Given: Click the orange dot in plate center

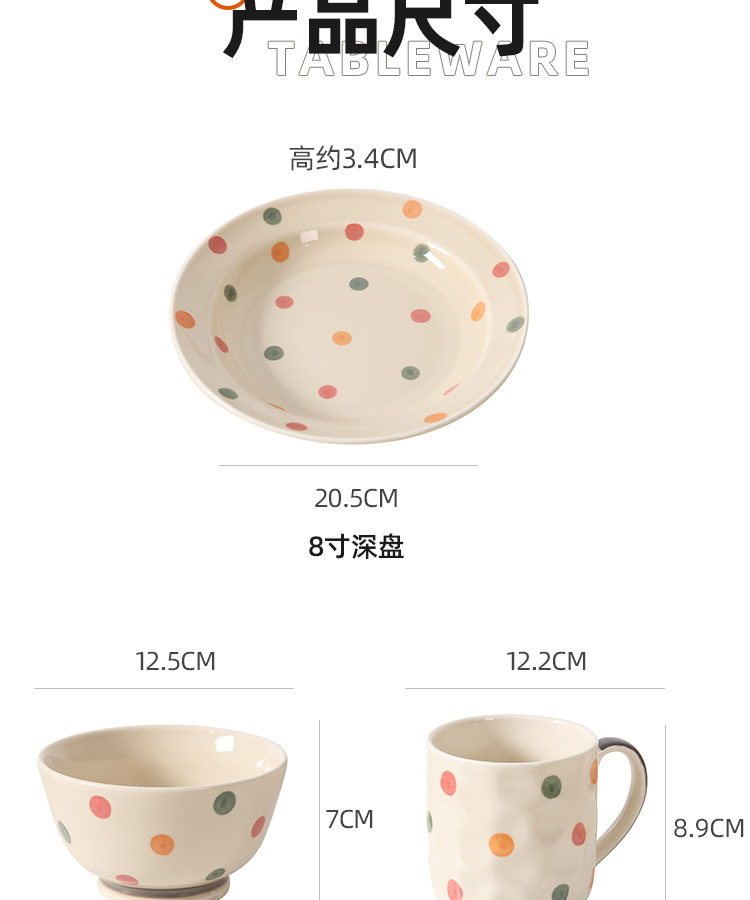Looking at the screenshot, I should click(342, 338).
